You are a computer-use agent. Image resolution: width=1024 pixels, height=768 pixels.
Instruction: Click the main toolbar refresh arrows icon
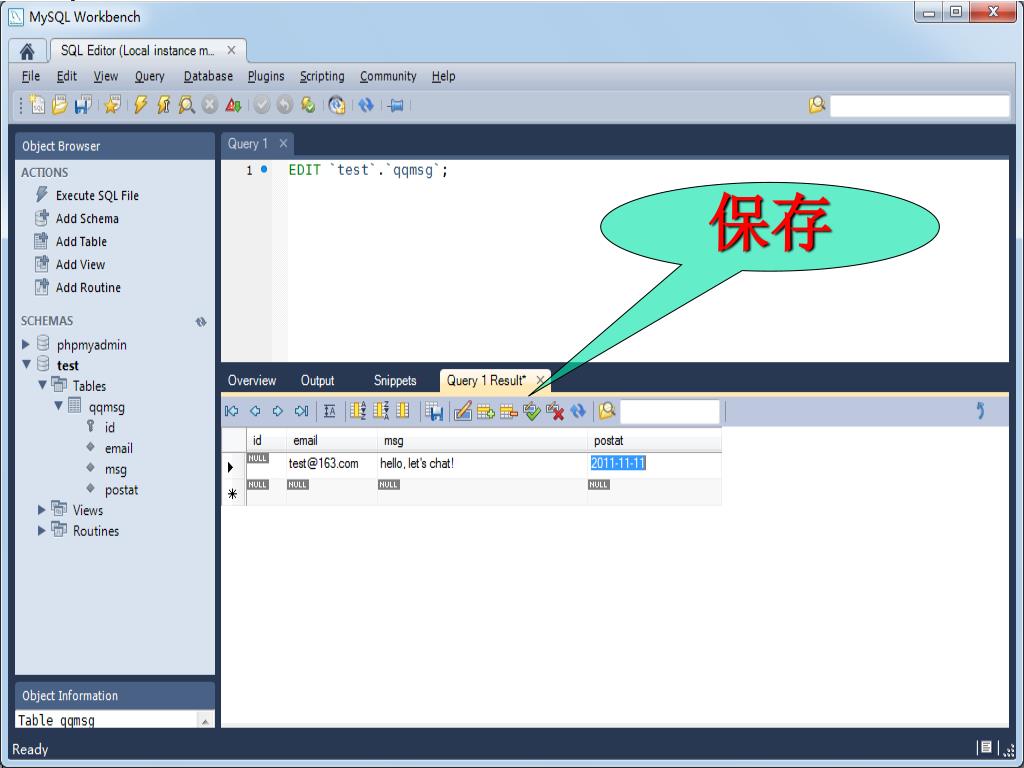tap(366, 104)
